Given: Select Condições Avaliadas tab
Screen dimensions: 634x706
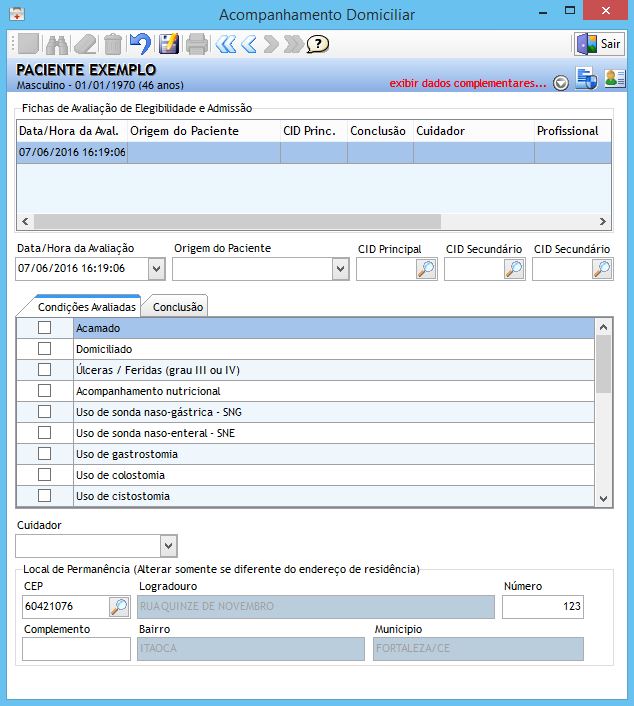Looking at the screenshot, I should (86, 307).
